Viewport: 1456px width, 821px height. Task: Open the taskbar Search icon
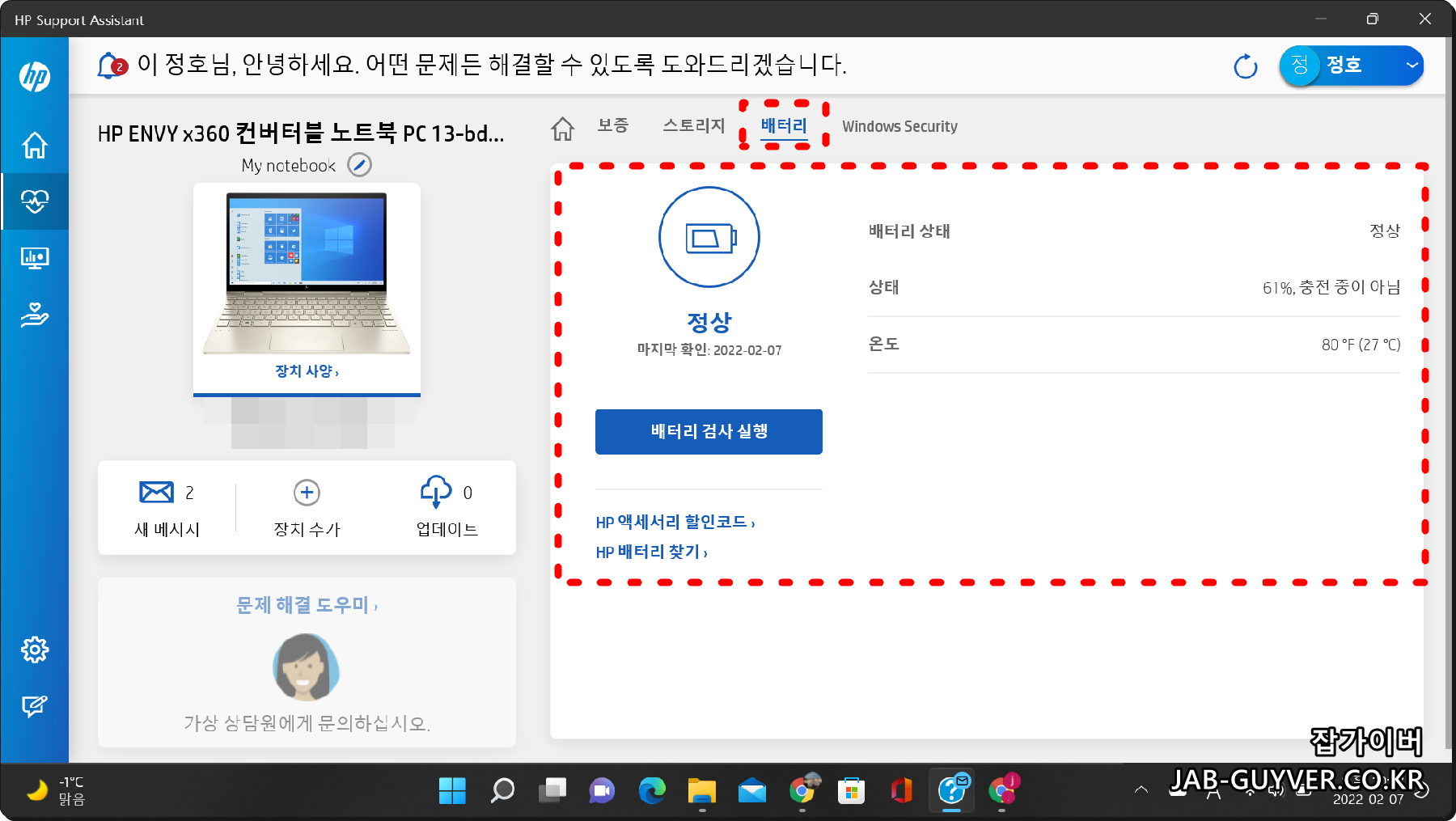coord(502,790)
